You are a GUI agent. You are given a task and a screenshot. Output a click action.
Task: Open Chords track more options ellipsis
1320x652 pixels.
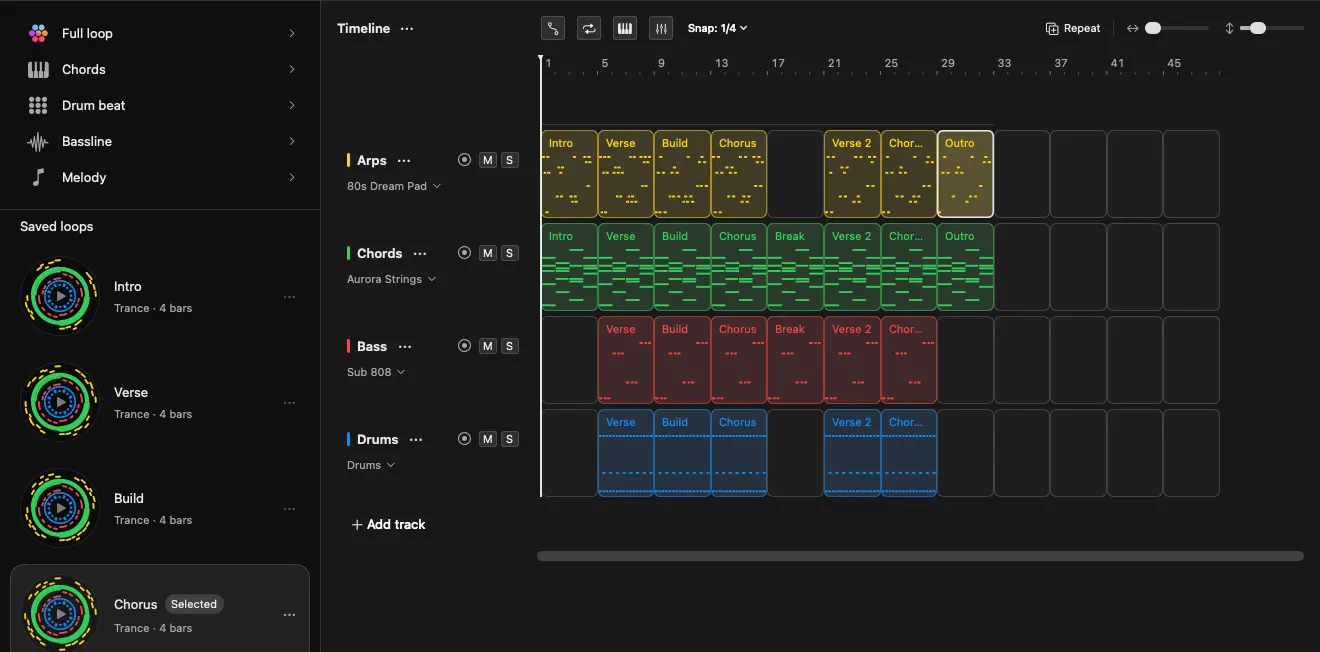420,253
